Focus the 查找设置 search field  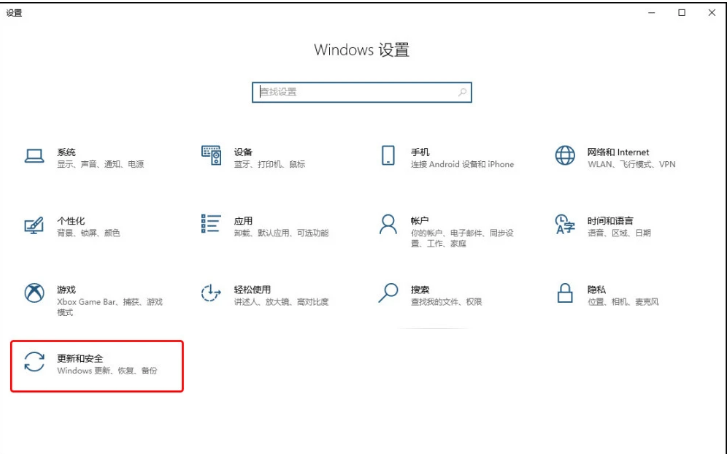click(355, 92)
